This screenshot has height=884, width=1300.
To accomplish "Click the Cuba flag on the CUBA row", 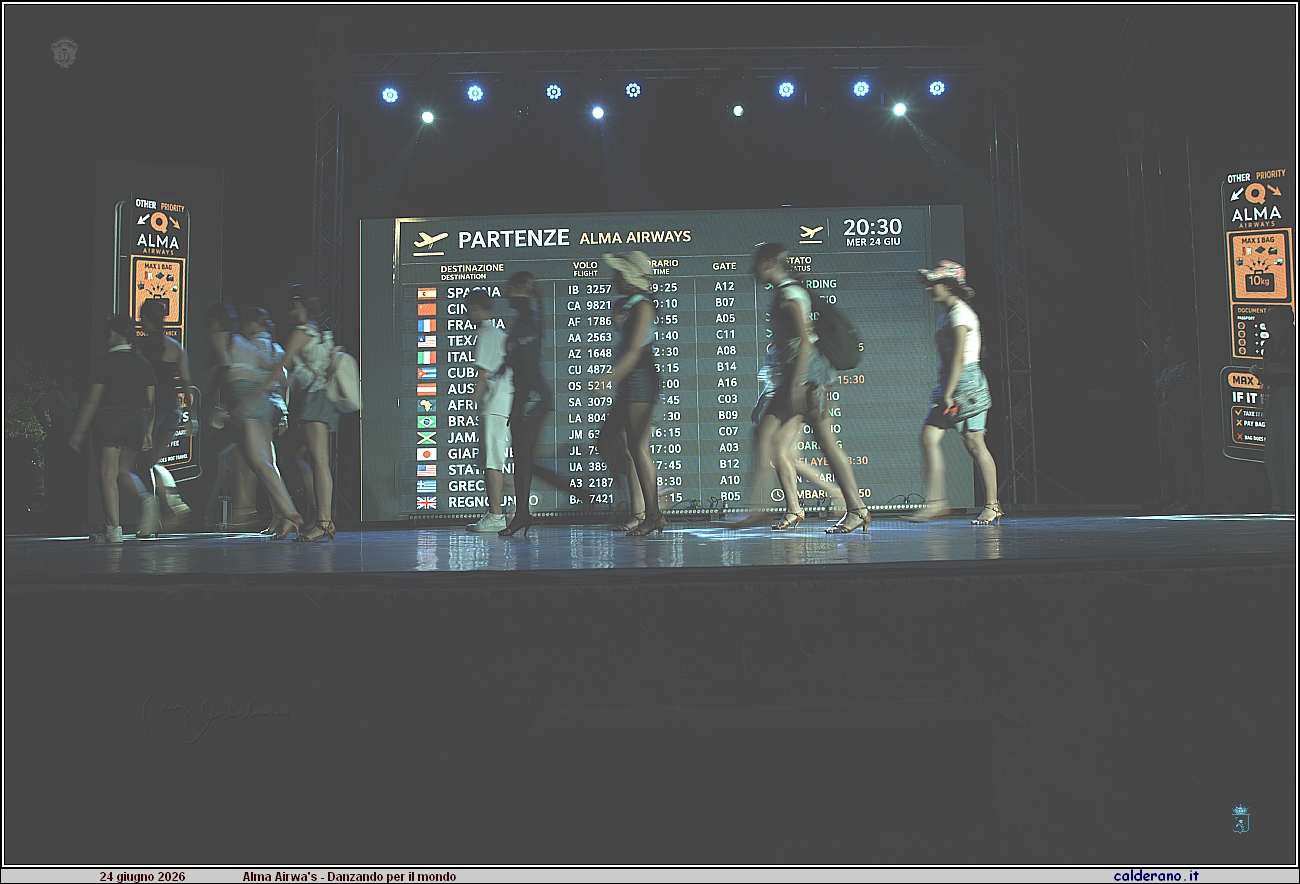I will (x=427, y=373).
